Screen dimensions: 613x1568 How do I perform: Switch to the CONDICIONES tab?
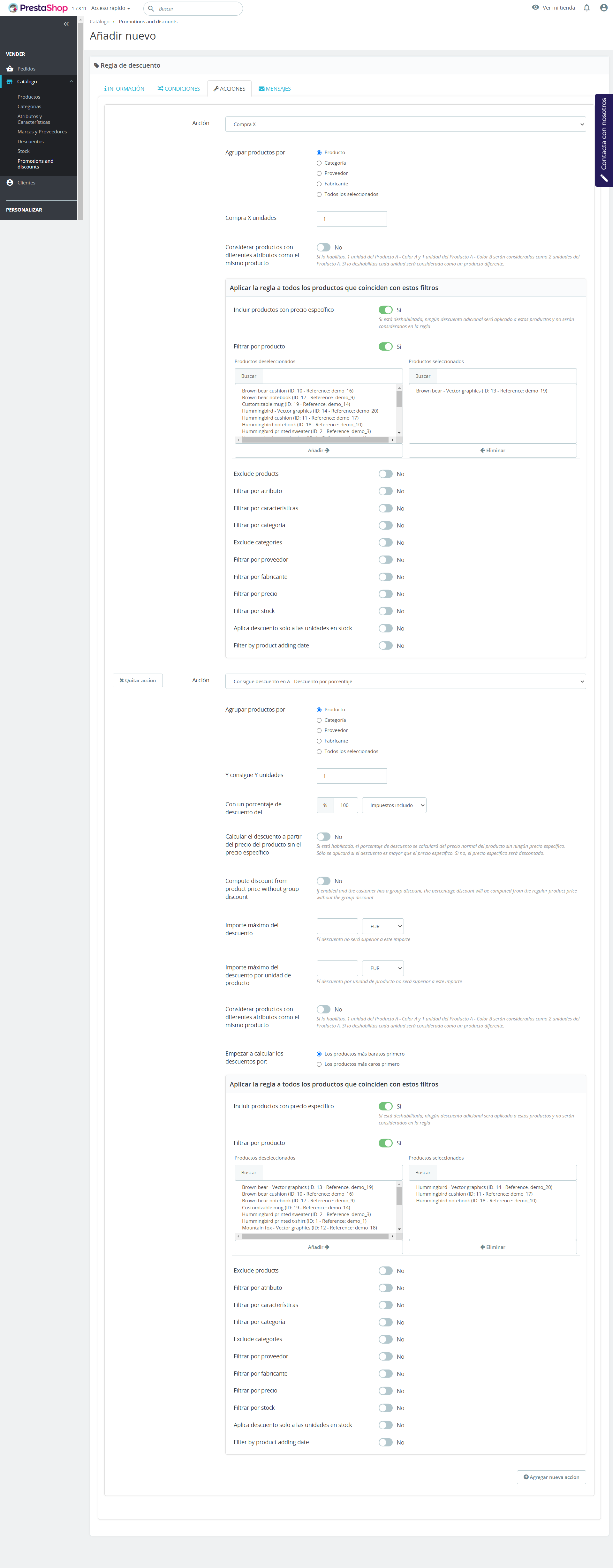(178, 89)
